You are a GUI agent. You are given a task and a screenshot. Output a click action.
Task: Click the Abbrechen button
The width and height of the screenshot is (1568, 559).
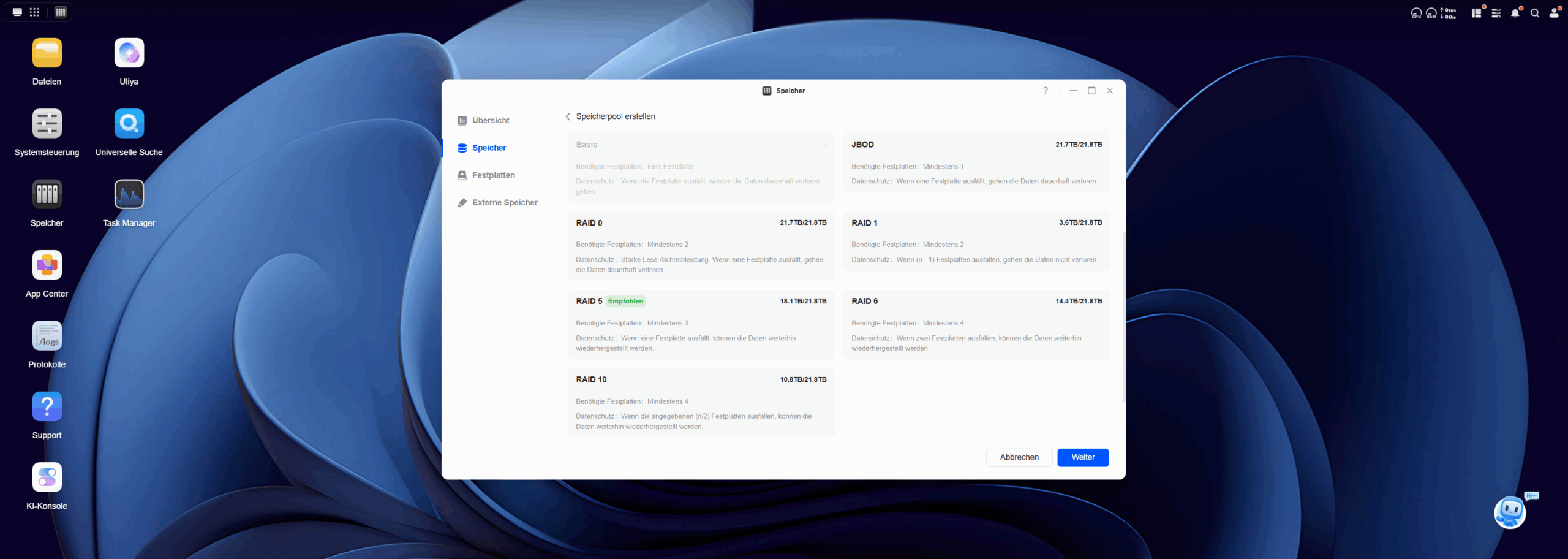click(1019, 457)
